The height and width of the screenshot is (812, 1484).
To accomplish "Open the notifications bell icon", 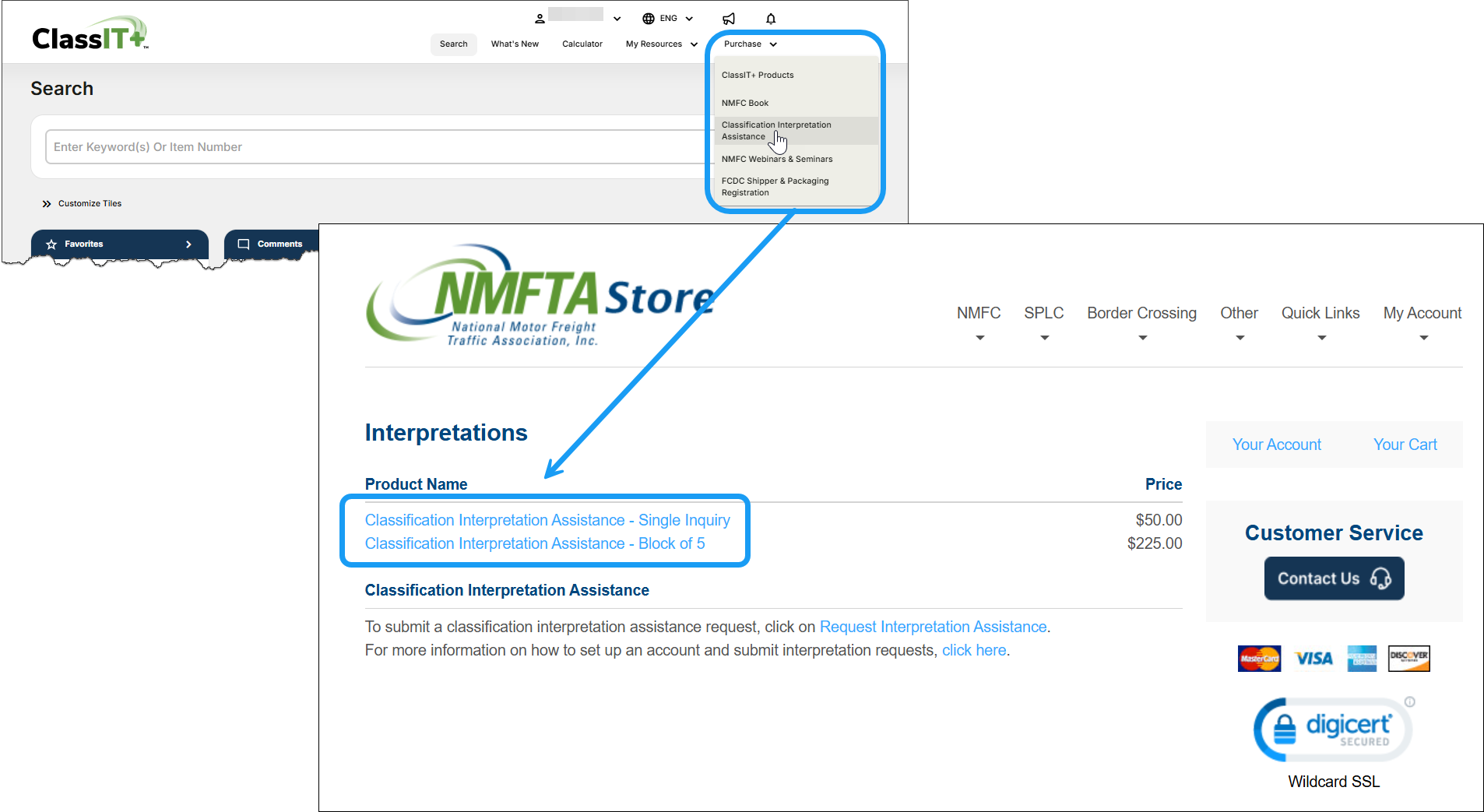I will (770, 18).
